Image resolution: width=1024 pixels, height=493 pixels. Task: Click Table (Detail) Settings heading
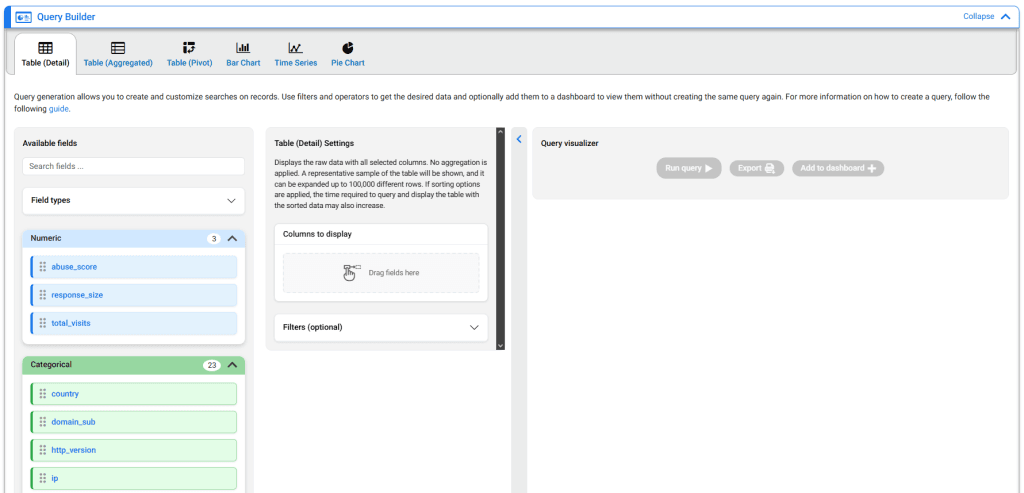[314, 143]
